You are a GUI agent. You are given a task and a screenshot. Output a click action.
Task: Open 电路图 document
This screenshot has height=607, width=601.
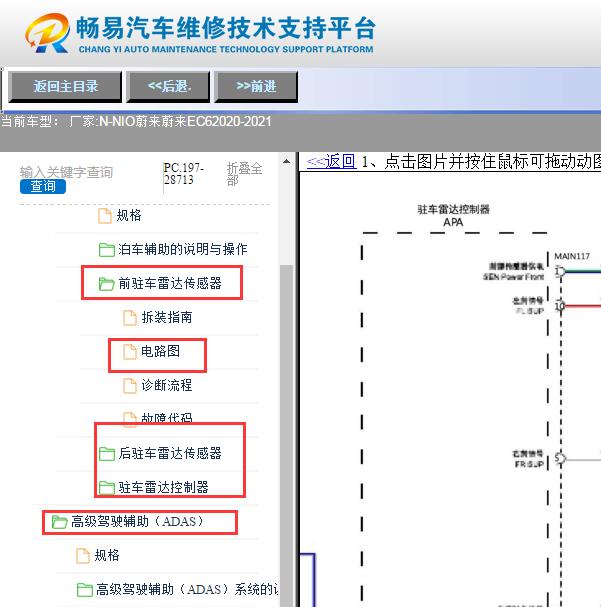tap(160, 352)
